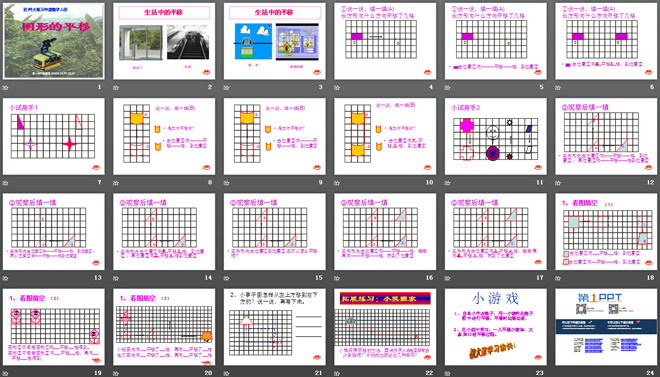The width and height of the screenshot is (660, 377).
Task: Pick the slide 9 thumbnail
Action: (x=274, y=136)
